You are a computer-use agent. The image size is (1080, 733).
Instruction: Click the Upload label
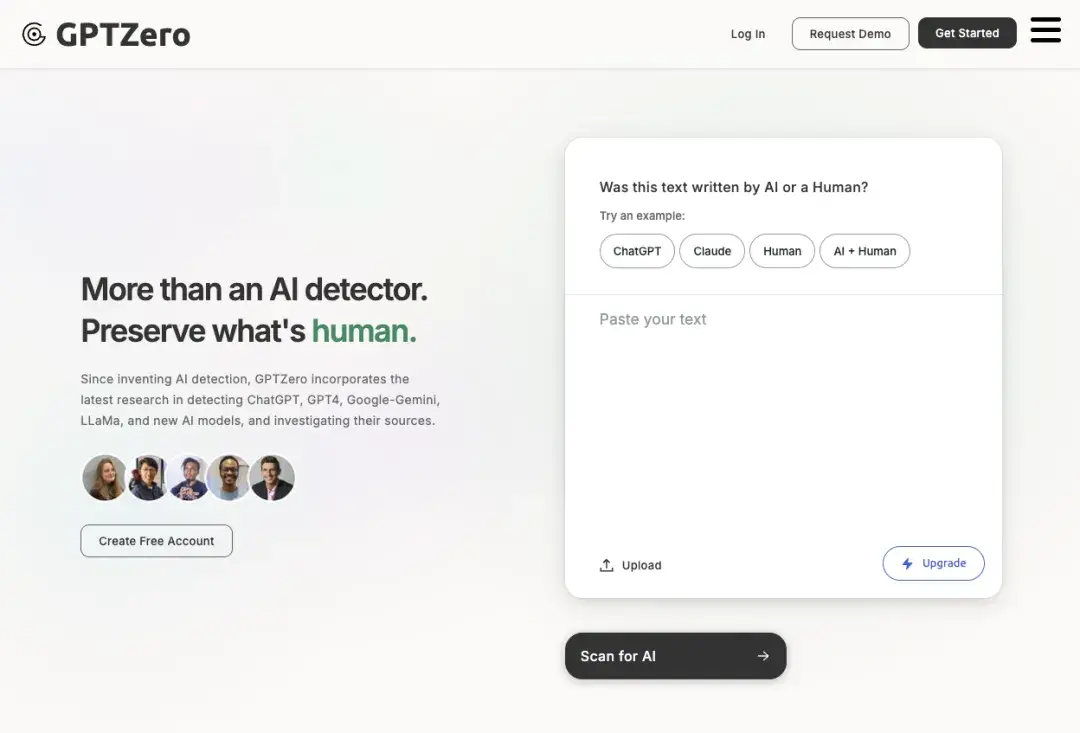point(641,565)
